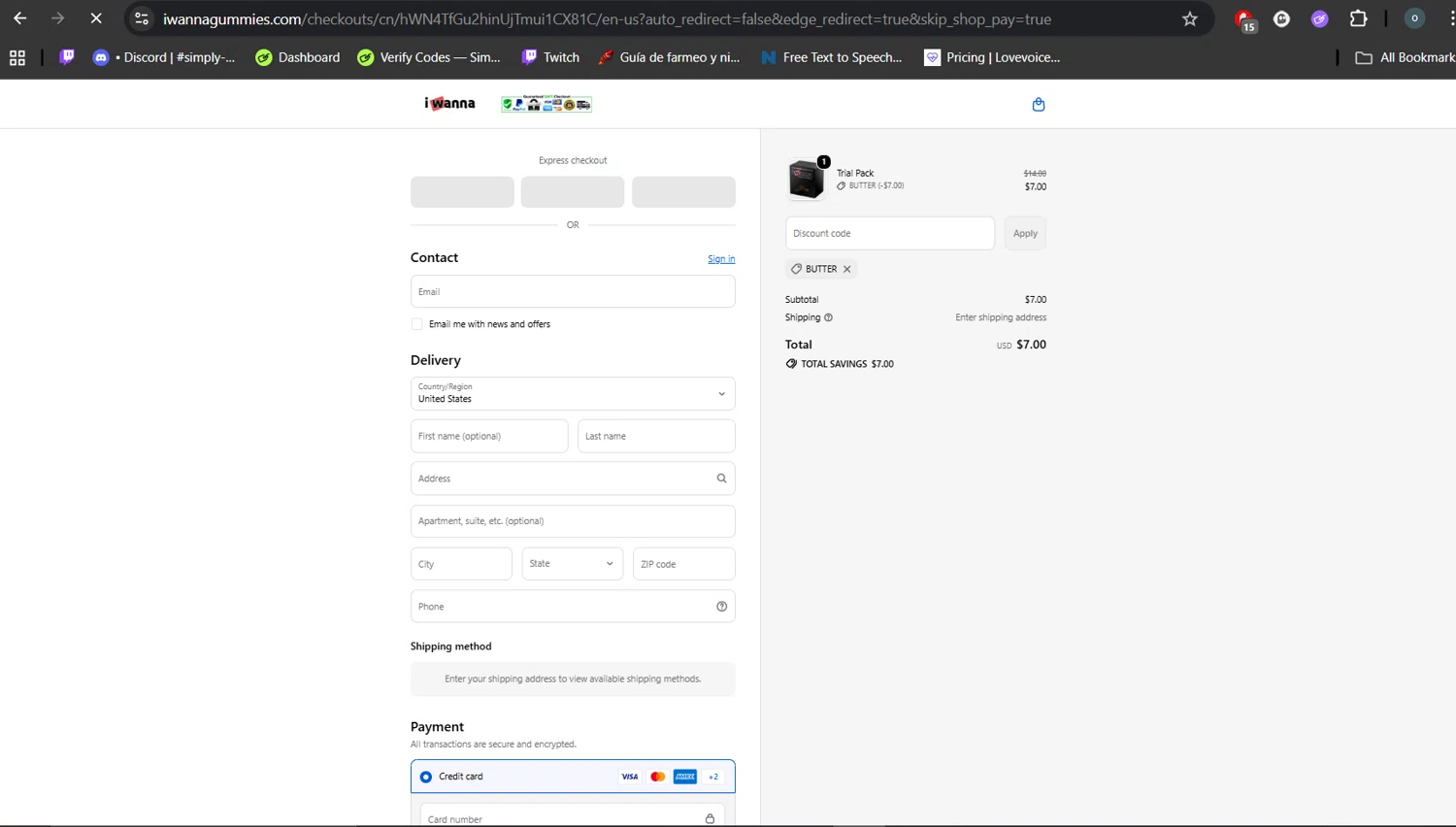The height and width of the screenshot is (827, 1456).
Task: Focus the Last name field
Action: point(656,436)
